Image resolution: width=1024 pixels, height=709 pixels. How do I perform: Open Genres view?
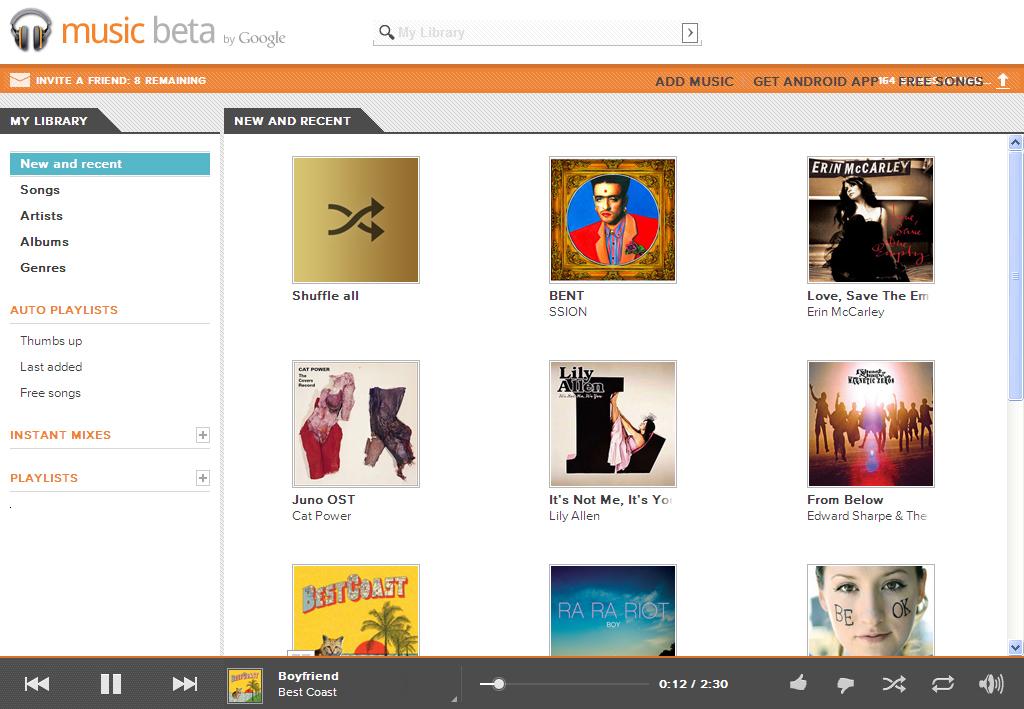click(43, 268)
